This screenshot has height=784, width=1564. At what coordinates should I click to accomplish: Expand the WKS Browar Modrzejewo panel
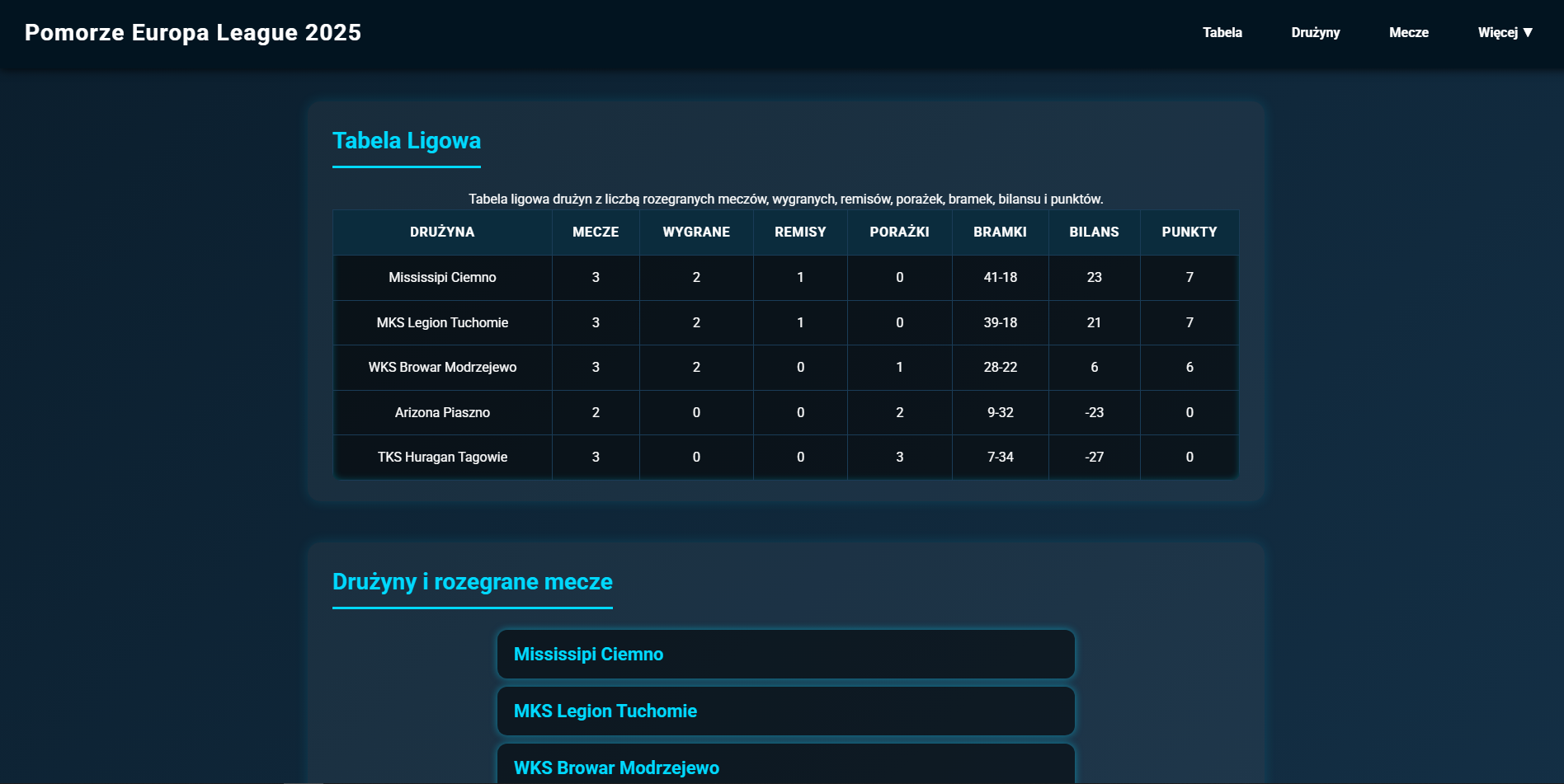[785, 767]
